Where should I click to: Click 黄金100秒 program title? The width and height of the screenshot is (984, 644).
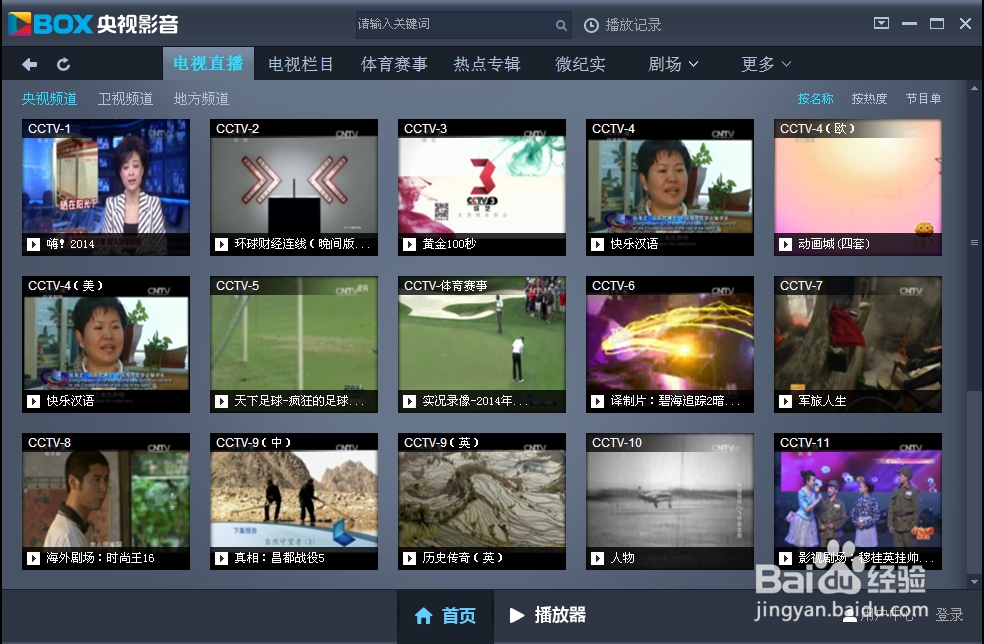coord(449,244)
